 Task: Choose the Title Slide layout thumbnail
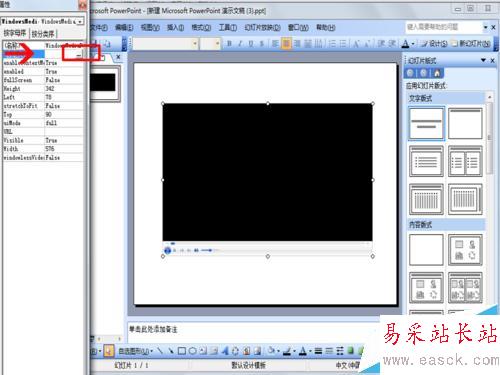[426, 123]
